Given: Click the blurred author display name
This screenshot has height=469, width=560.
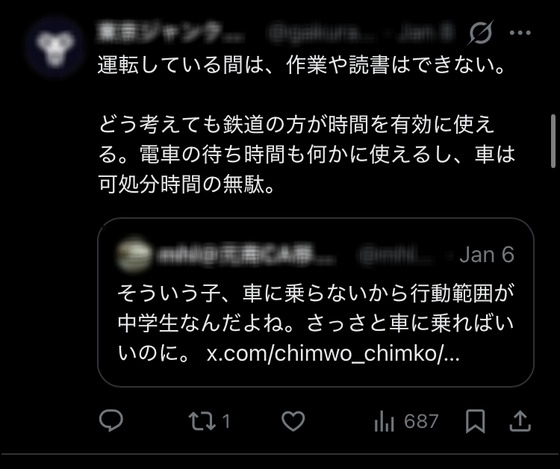Looking at the screenshot, I should [x=171, y=33].
